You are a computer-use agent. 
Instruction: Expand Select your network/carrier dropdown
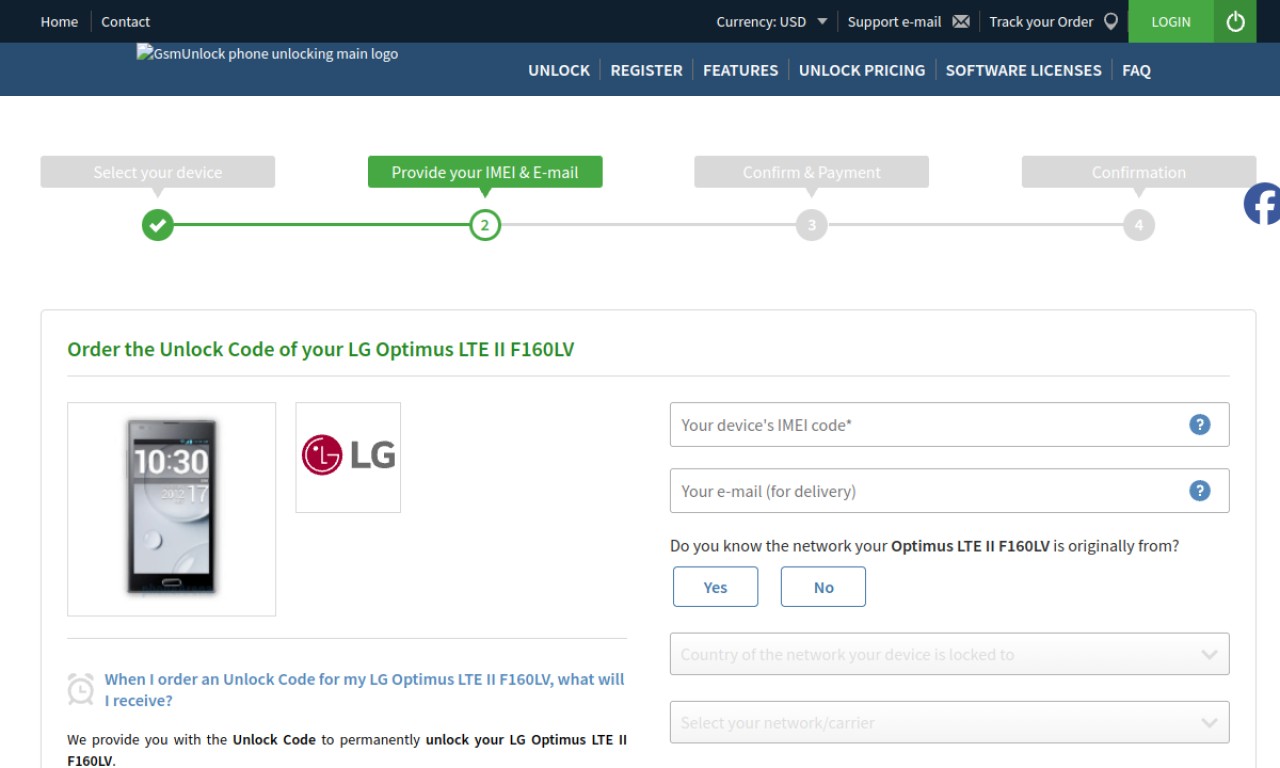tap(949, 722)
